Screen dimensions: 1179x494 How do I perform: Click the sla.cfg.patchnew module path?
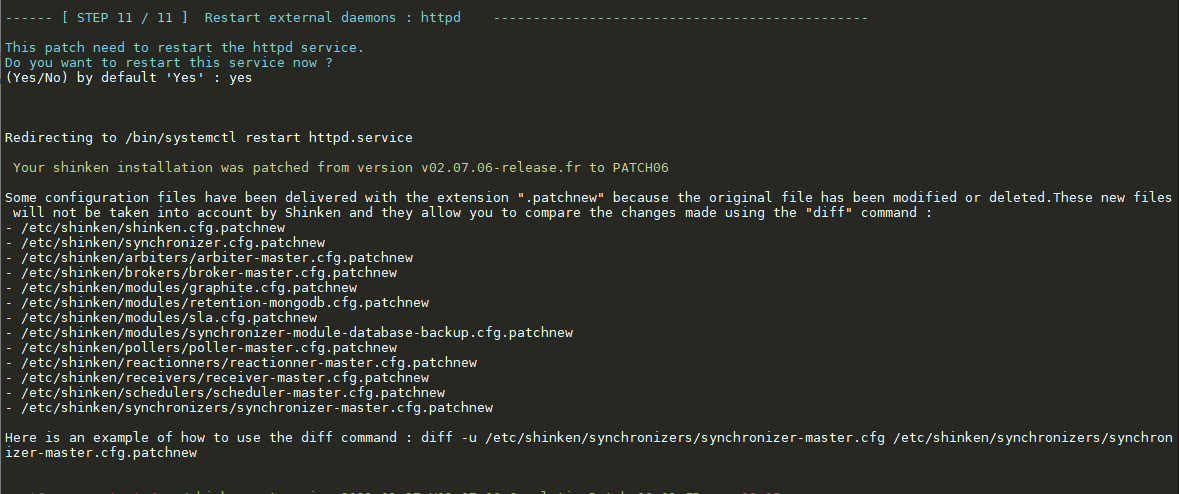(168, 318)
